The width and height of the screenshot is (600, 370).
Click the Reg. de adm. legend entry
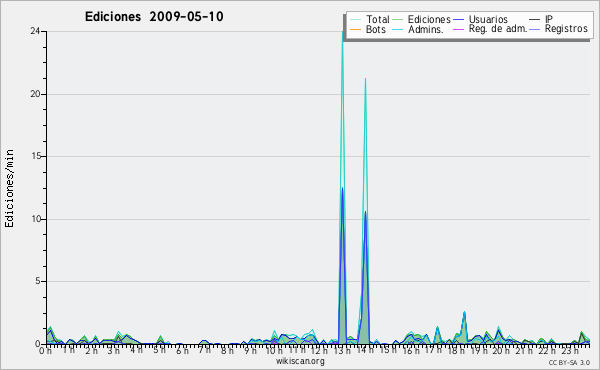490,29
